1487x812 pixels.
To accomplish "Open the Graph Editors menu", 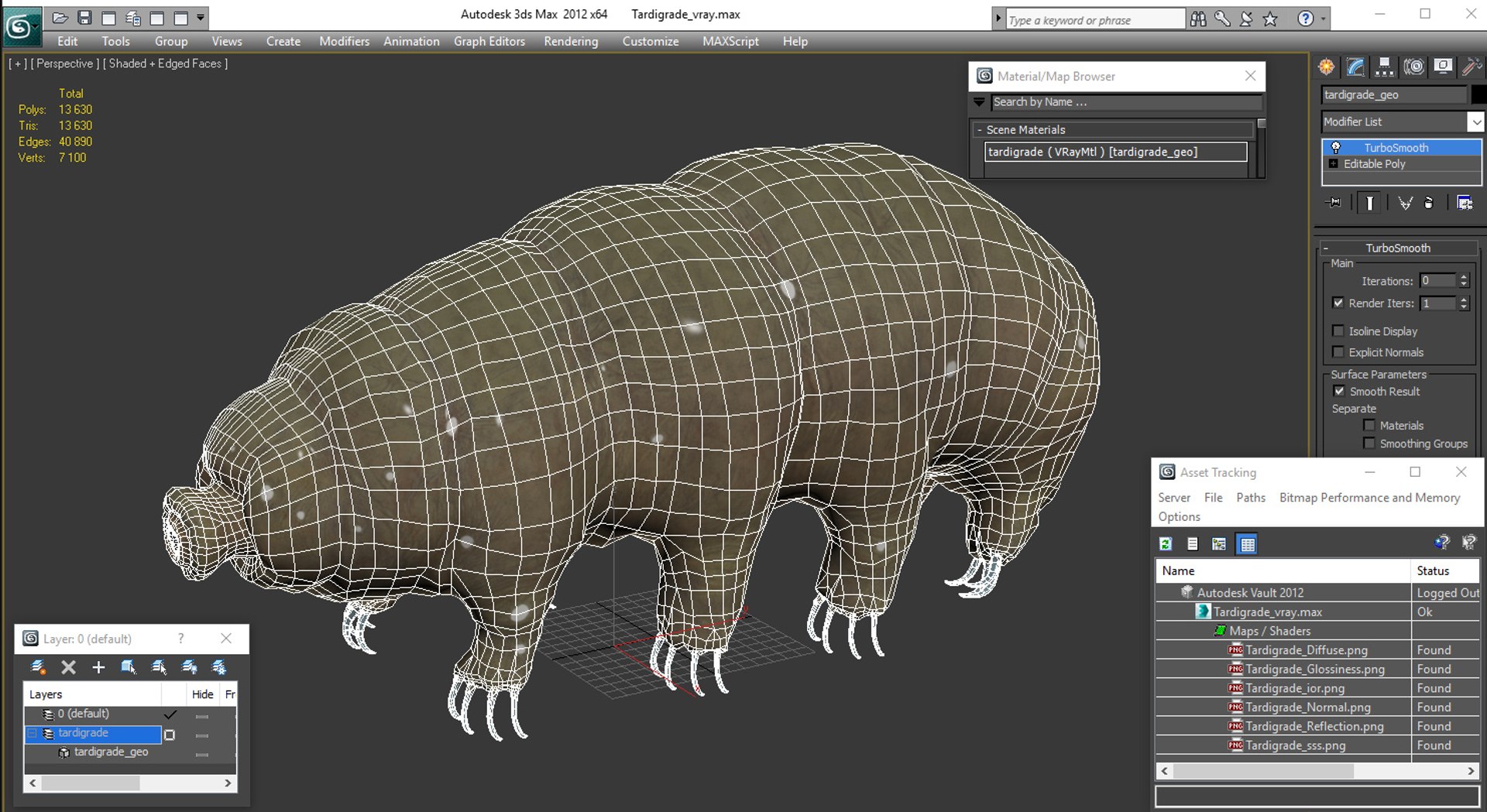I will (489, 41).
